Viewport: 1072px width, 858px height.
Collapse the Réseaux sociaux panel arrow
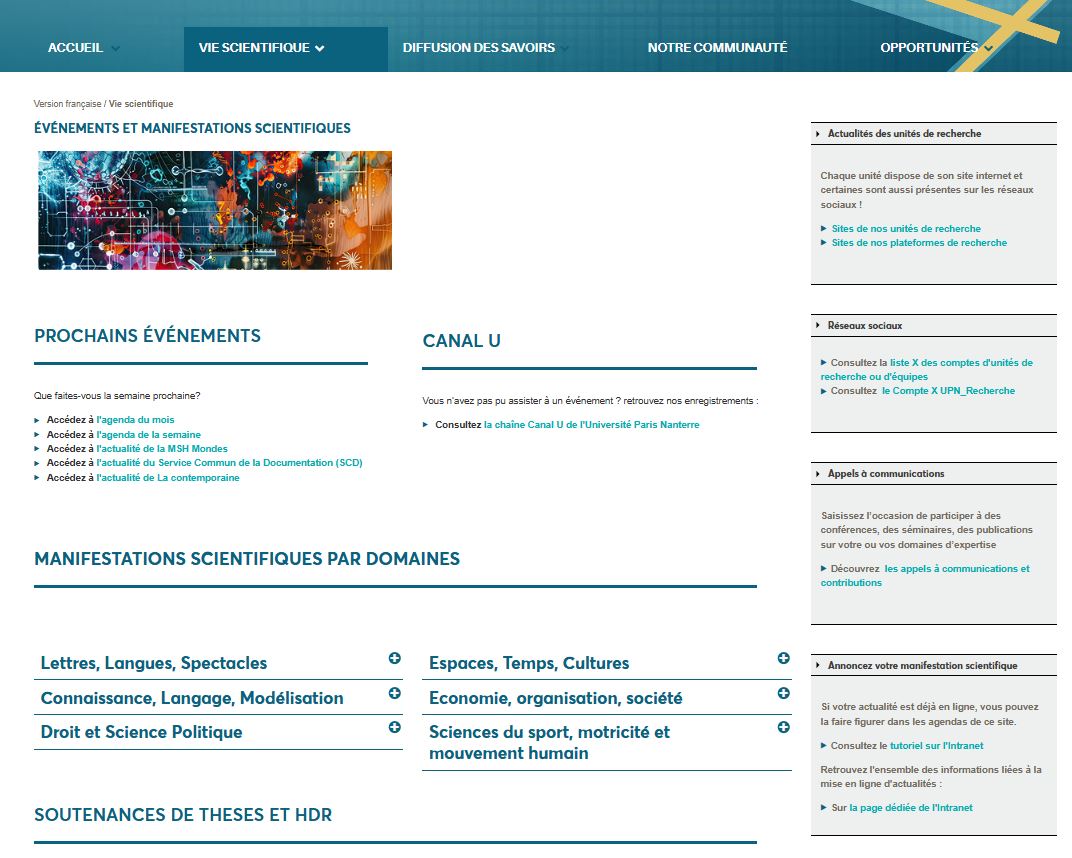coord(818,326)
